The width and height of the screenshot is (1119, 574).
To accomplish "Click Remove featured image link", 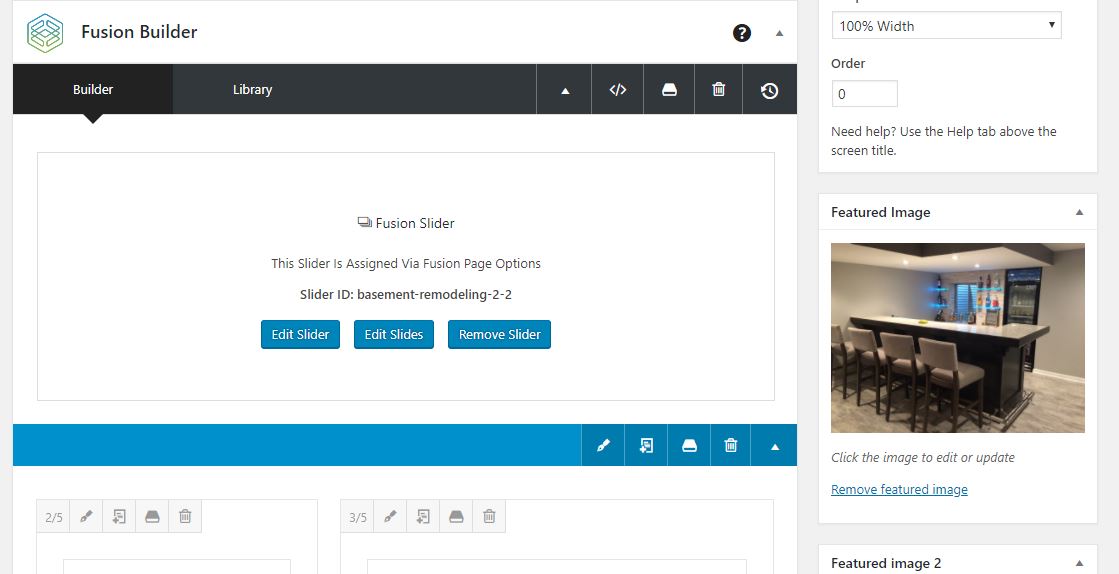I will 899,489.
